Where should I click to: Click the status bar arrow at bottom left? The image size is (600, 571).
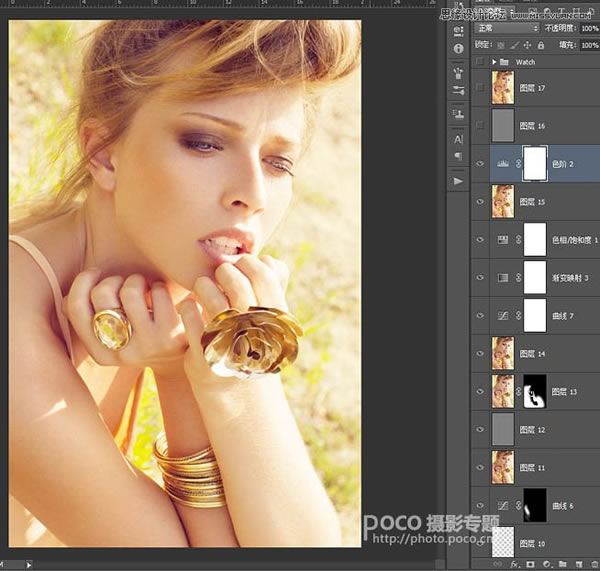point(29,564)
